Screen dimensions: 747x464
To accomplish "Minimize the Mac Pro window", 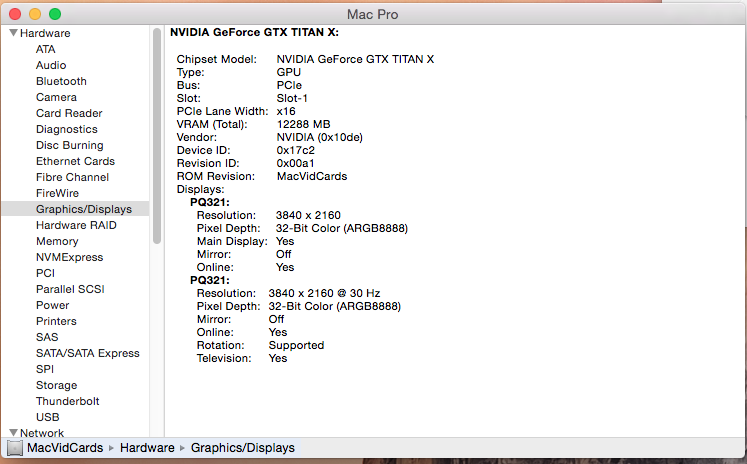I will [x=35, y=14].
